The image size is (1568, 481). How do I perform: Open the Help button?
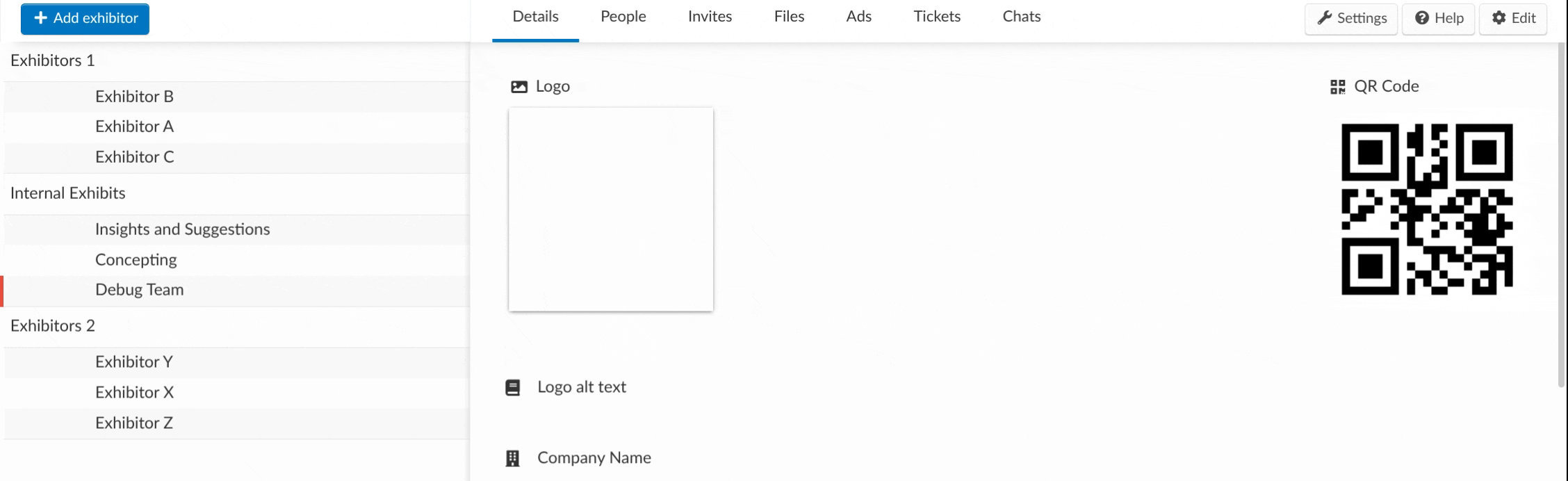coord(1439,19)
